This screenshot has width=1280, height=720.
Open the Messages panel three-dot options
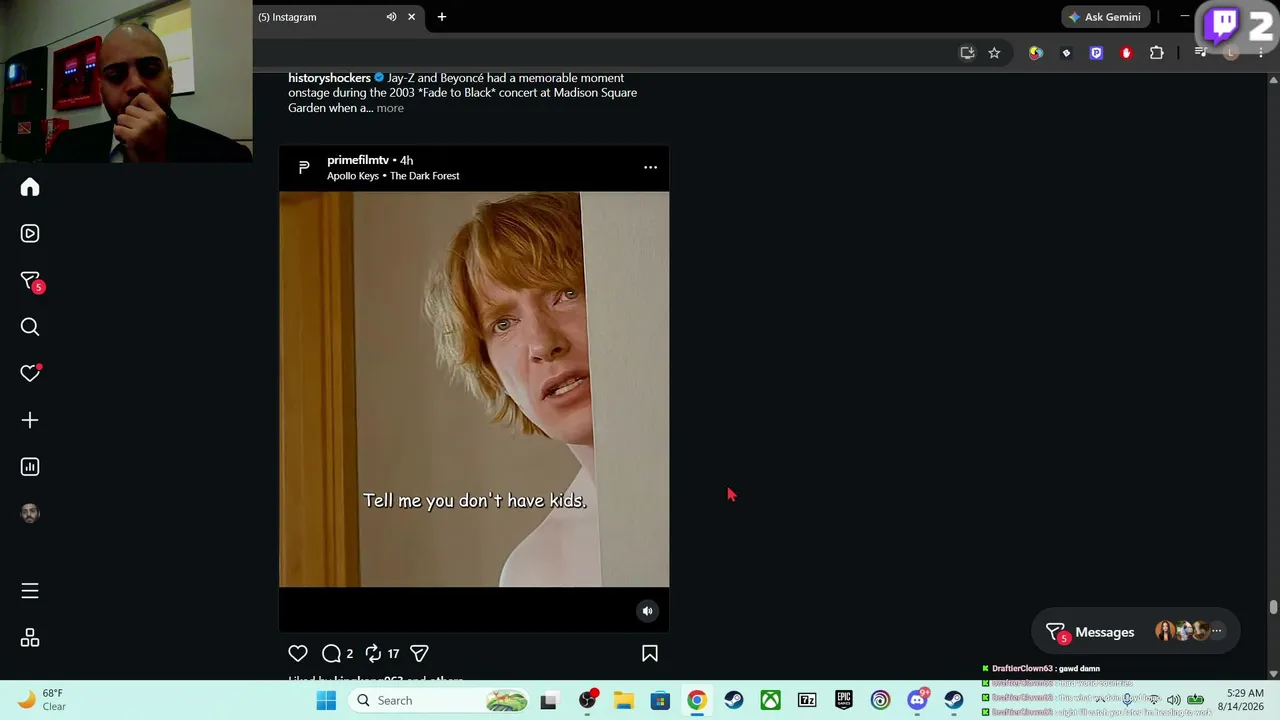(x=1216, y=631)
